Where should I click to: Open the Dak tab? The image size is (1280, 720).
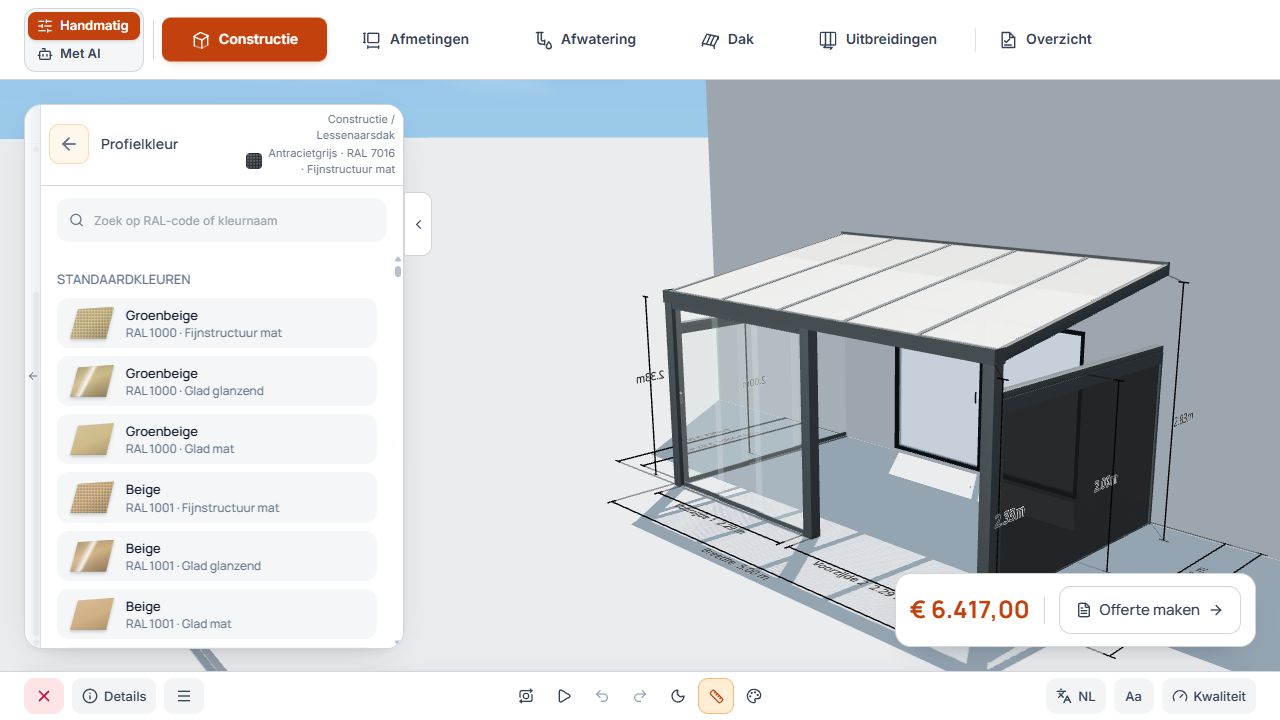[x=727, y=39]
